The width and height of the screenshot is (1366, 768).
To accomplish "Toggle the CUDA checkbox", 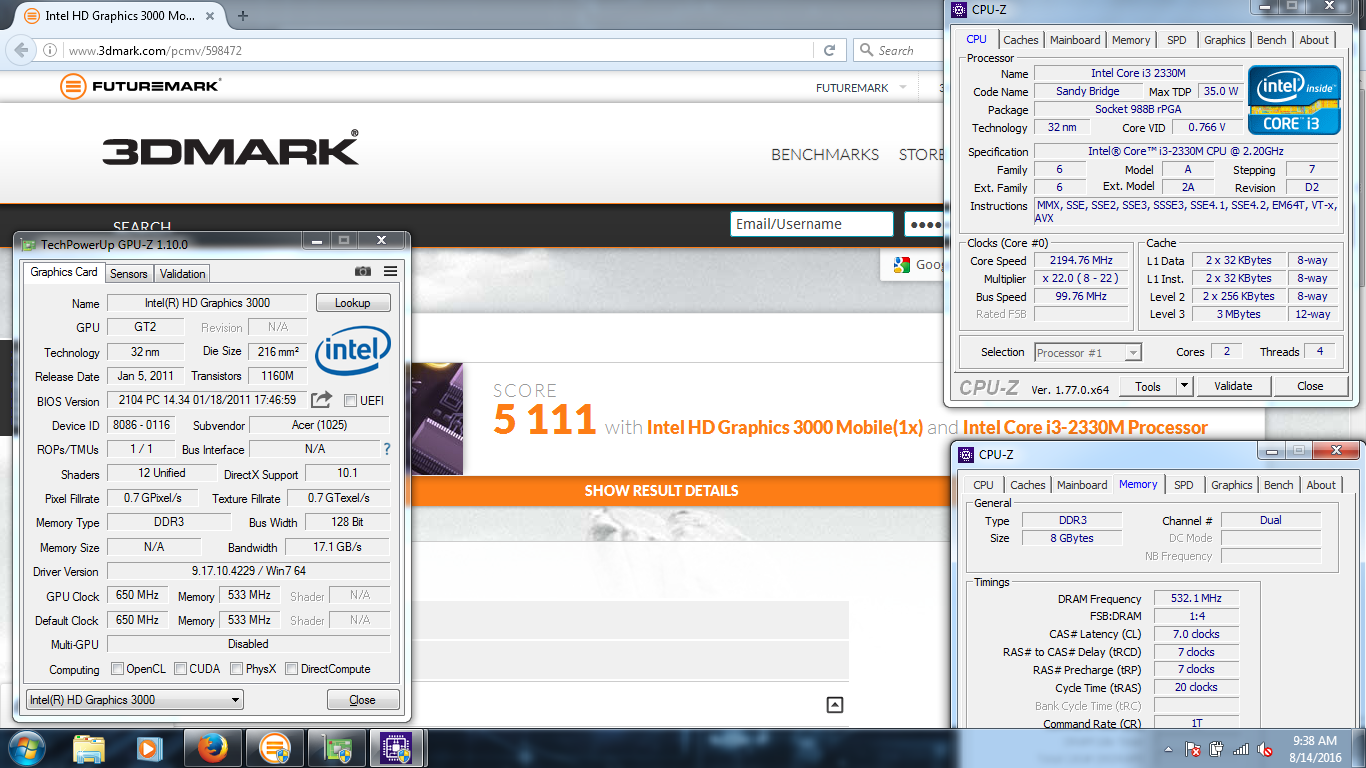I will click(x=181, y=669).
